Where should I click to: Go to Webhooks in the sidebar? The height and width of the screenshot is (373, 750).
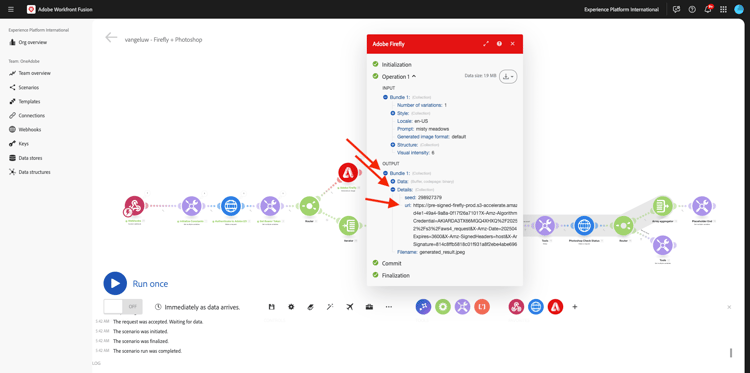tap(30, 130)
